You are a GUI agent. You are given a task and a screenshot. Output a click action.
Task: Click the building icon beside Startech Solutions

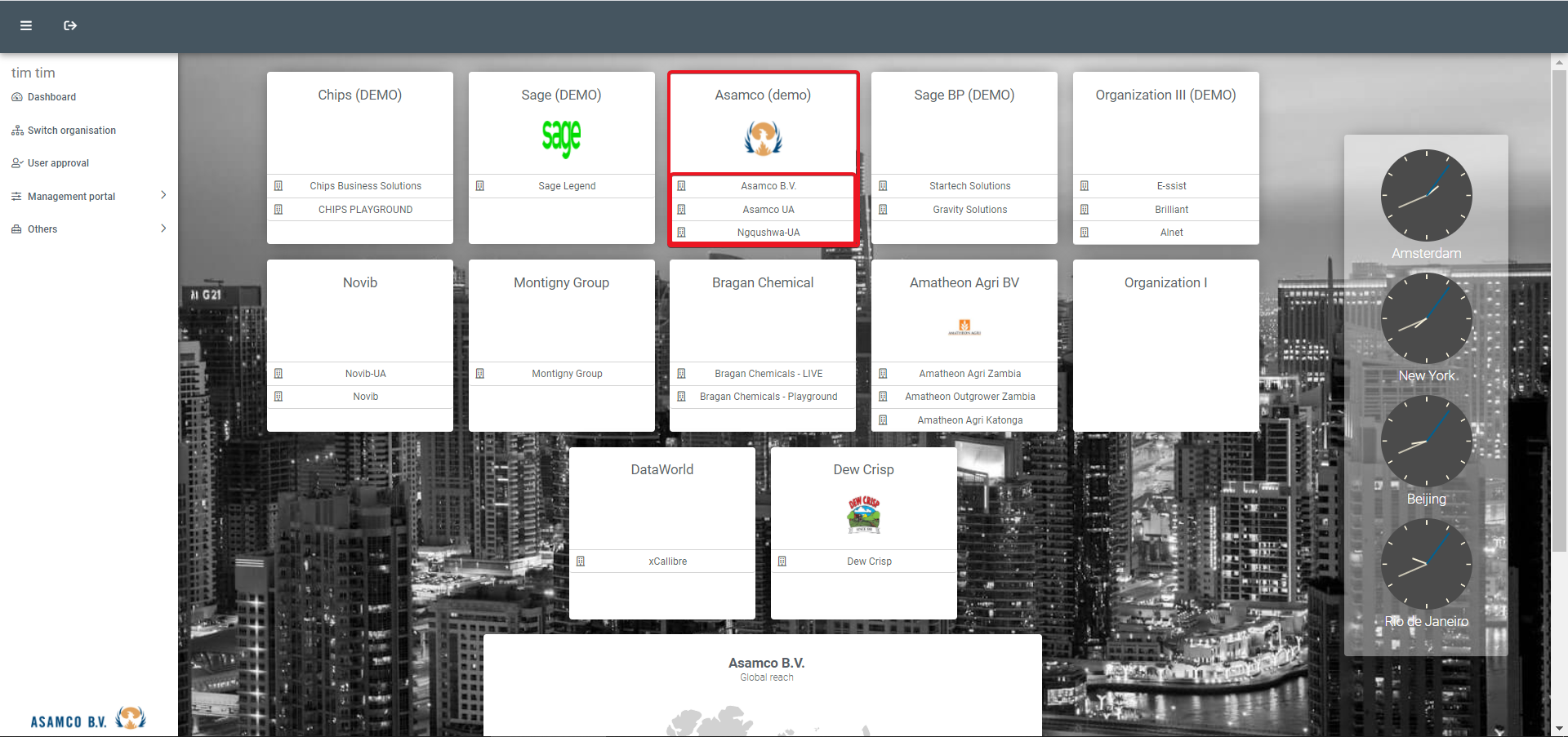click(x=883, y=186)
